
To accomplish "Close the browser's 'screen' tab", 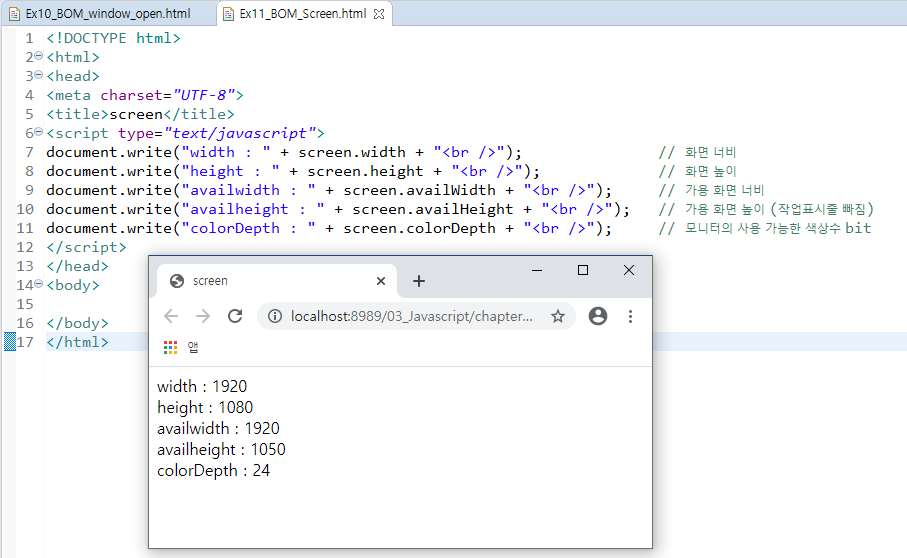I will [x=381, y=281].
